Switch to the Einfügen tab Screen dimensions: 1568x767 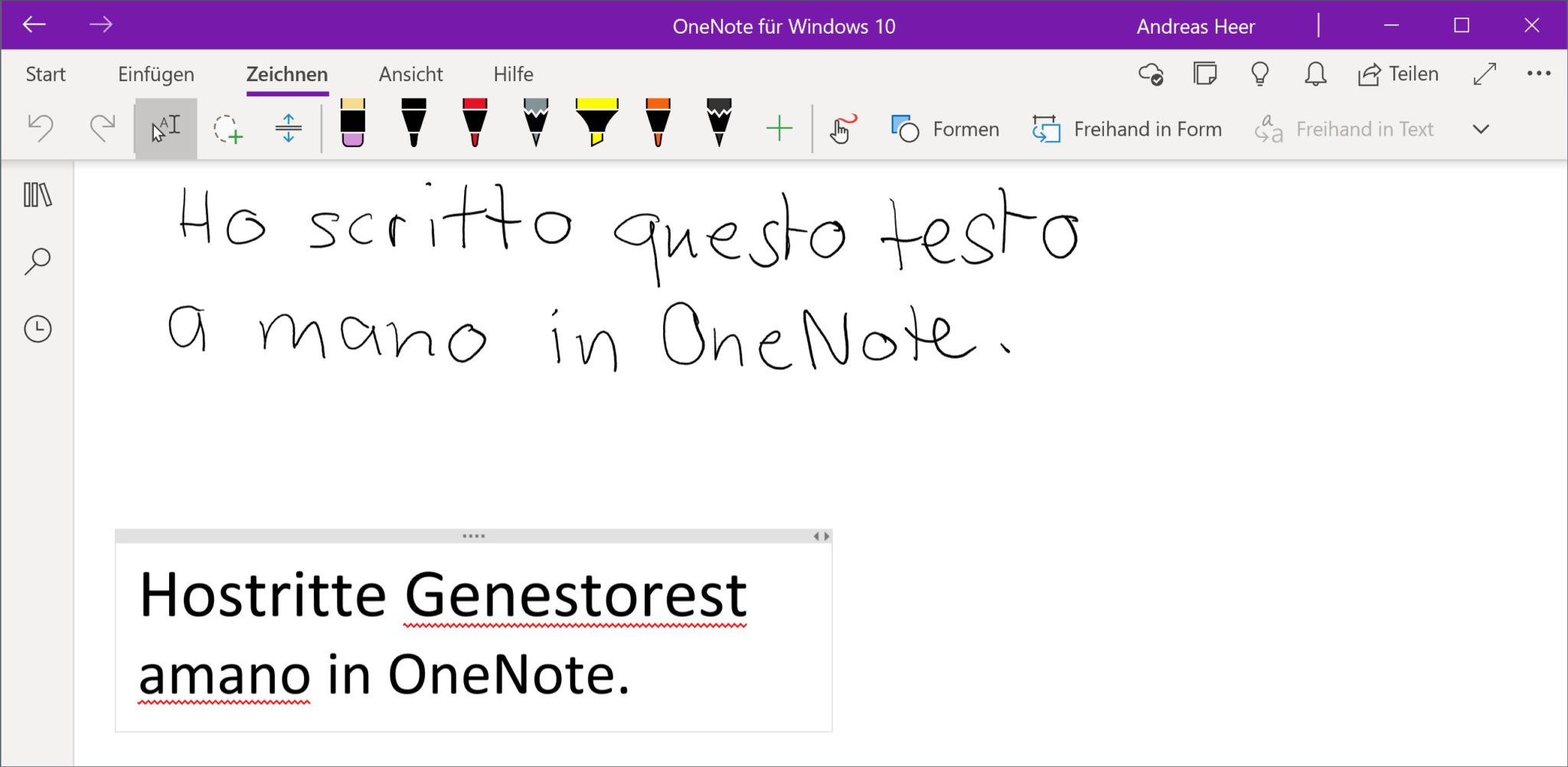pyautogui.click(x=156, y=74)
